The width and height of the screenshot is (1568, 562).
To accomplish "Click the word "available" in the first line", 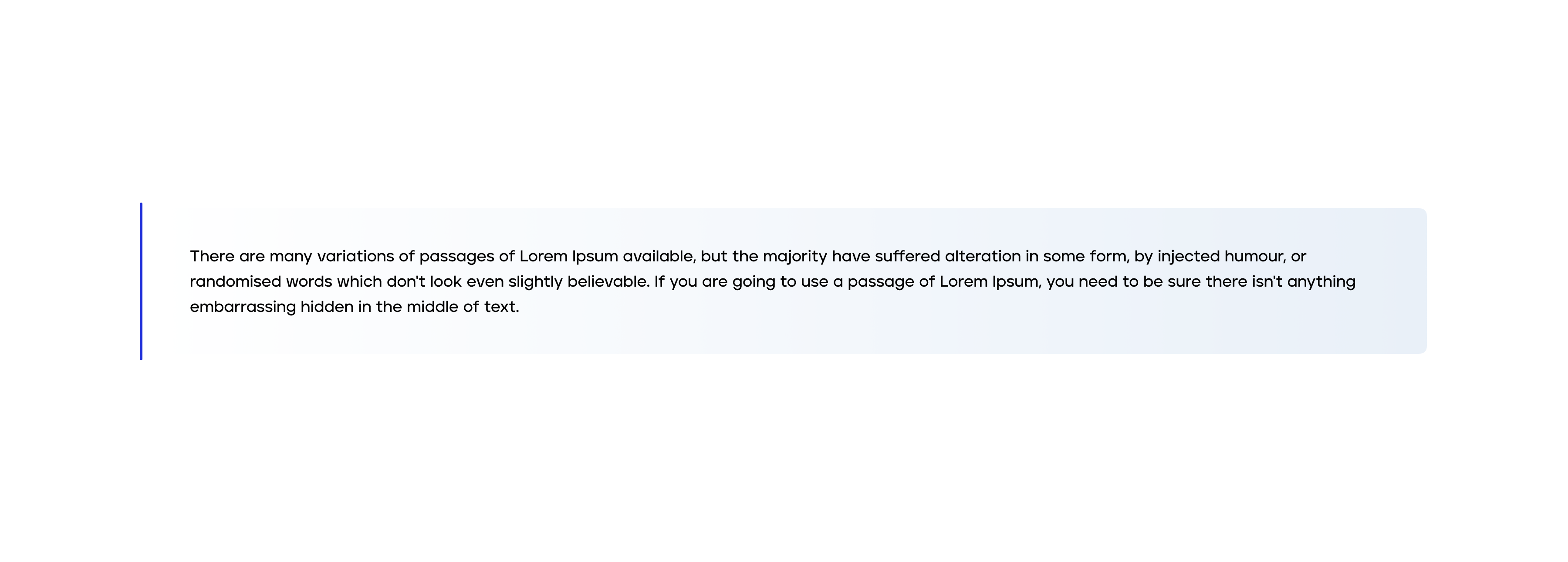I will coord(658,256).
